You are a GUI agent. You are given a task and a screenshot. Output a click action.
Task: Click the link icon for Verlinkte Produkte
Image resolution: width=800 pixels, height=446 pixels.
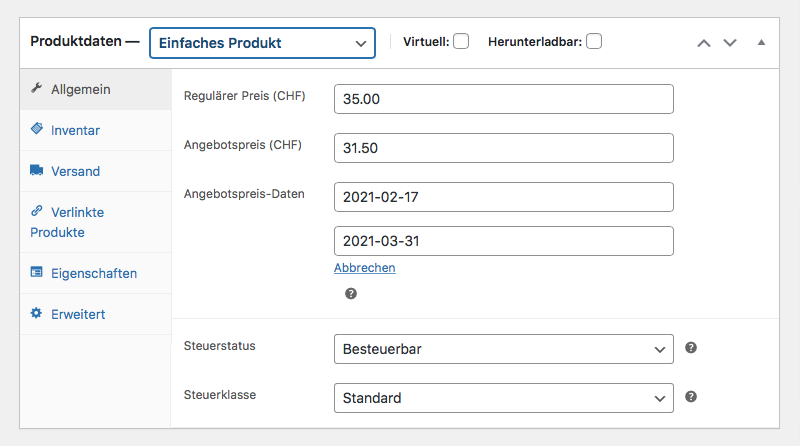point(37,210)
